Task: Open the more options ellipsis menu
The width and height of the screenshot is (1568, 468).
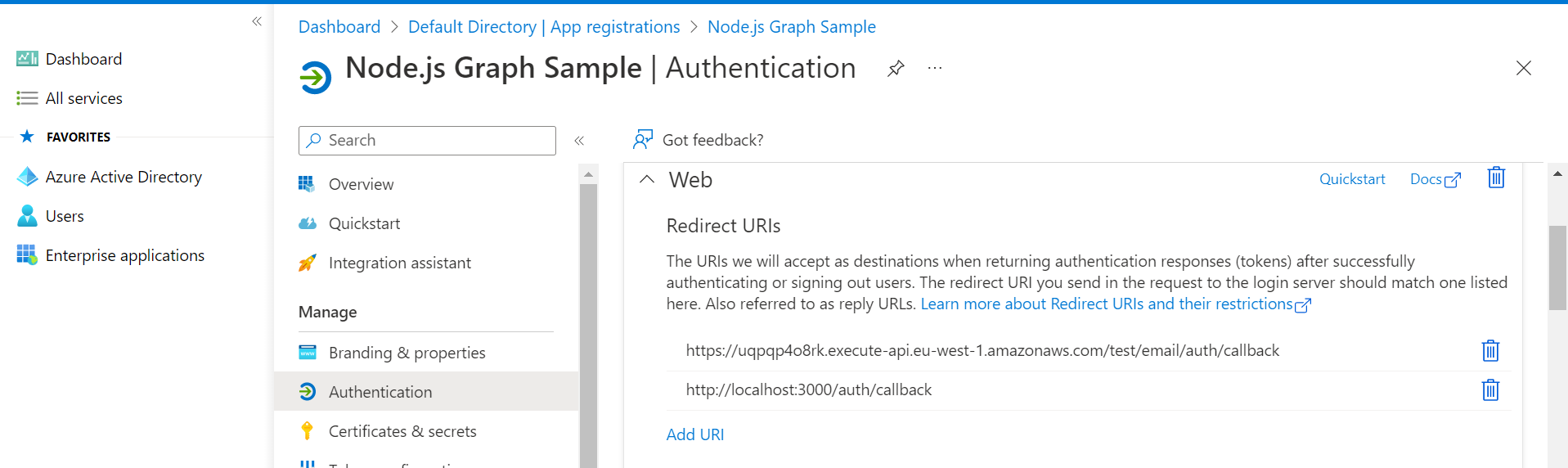Action: tap(935, 68)
